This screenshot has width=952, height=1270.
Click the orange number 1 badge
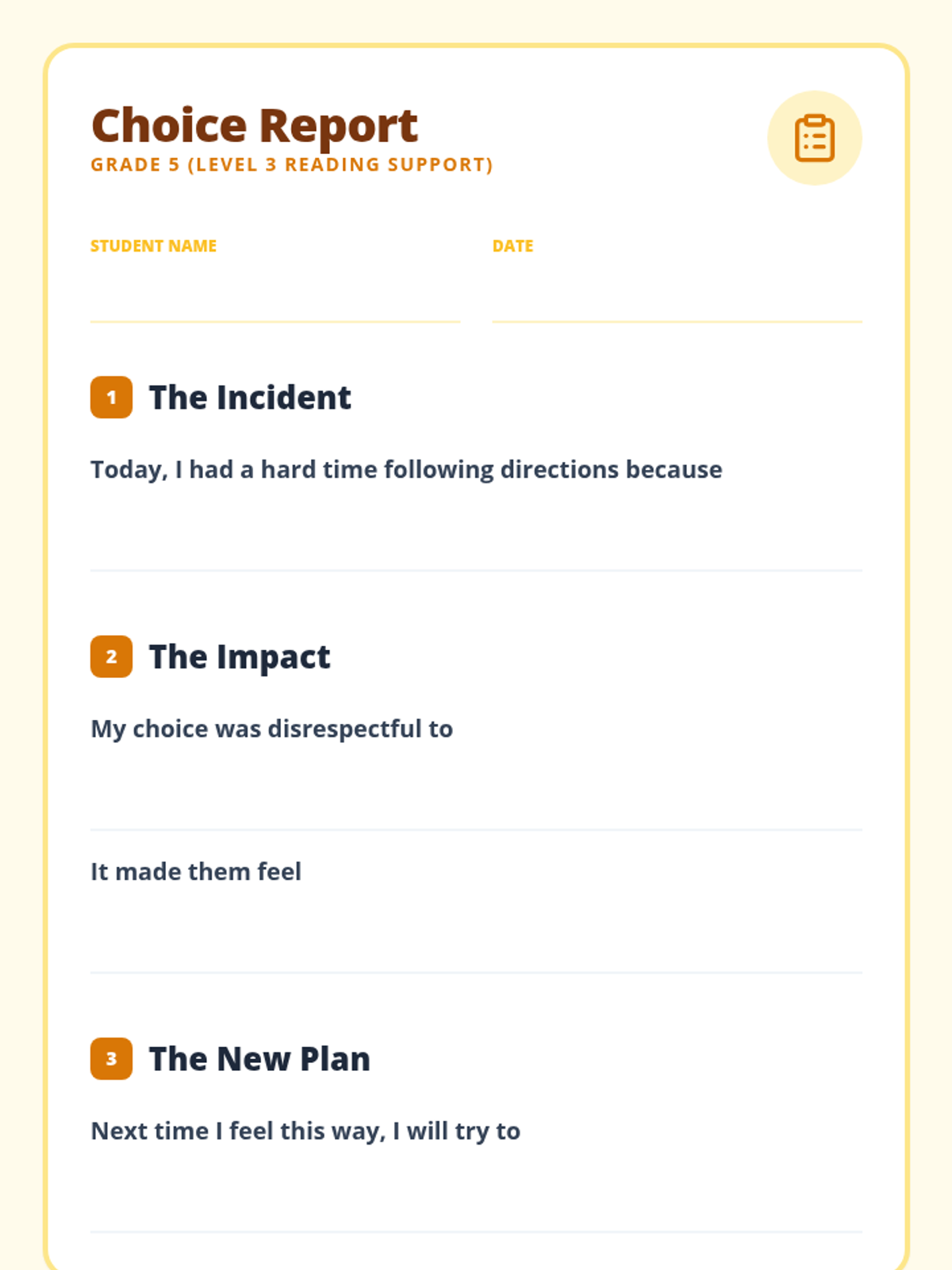pos(111,397)
